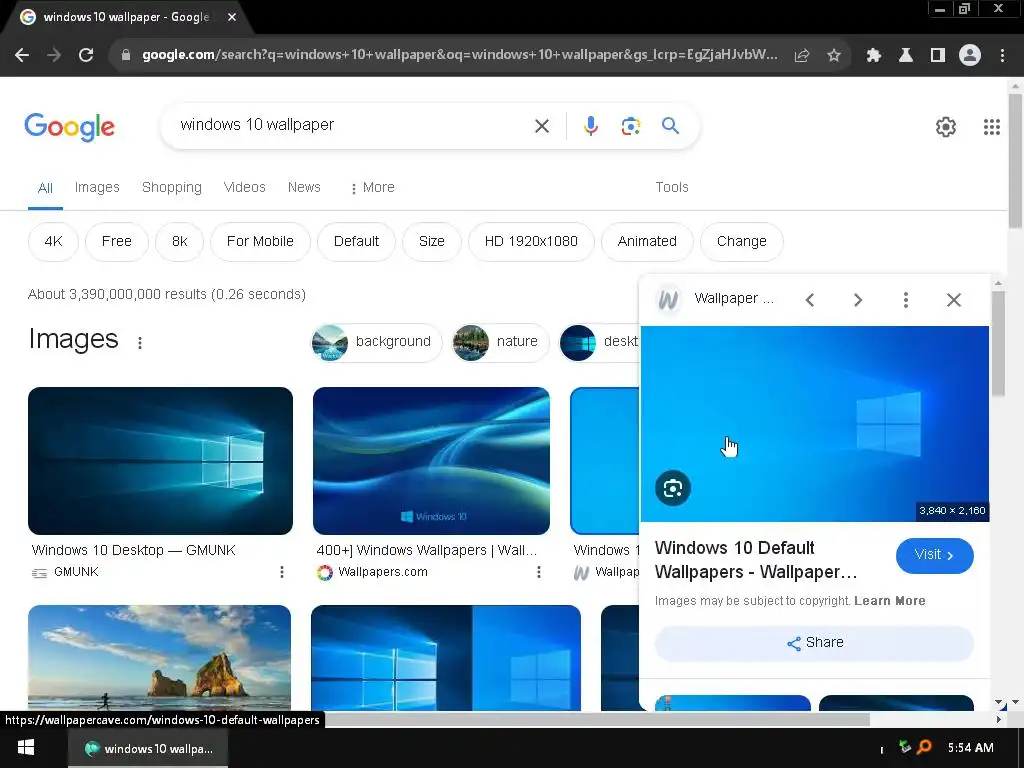
Task: Apply the 8k filter chip
Action: (x=180, y=242)
